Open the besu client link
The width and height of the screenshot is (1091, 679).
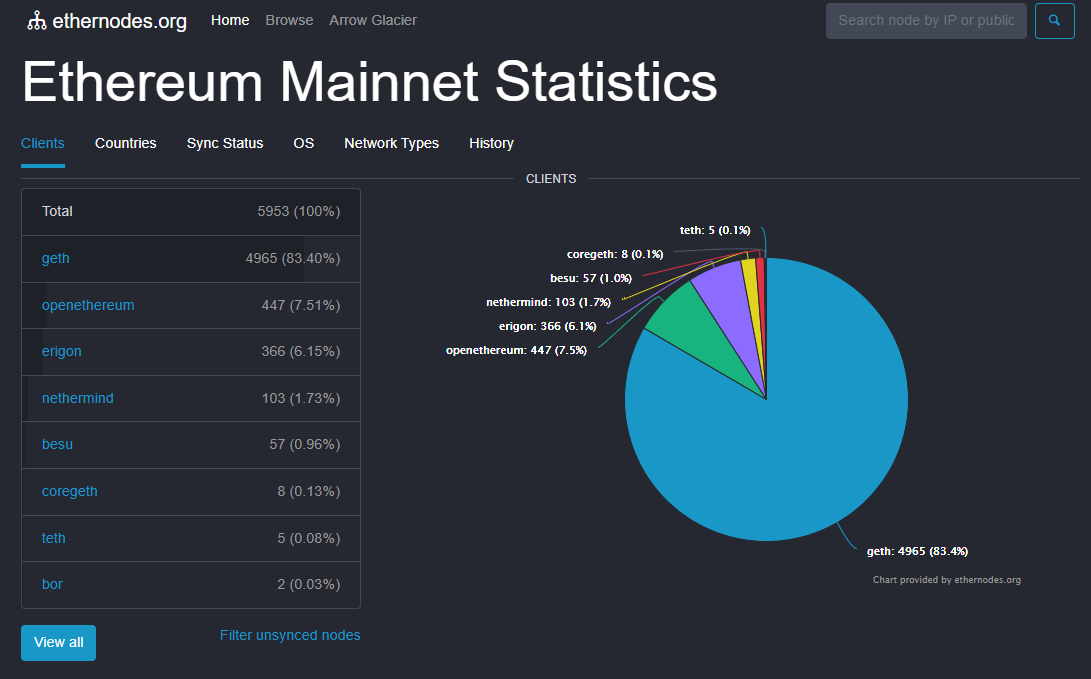[x=57, y=444]
